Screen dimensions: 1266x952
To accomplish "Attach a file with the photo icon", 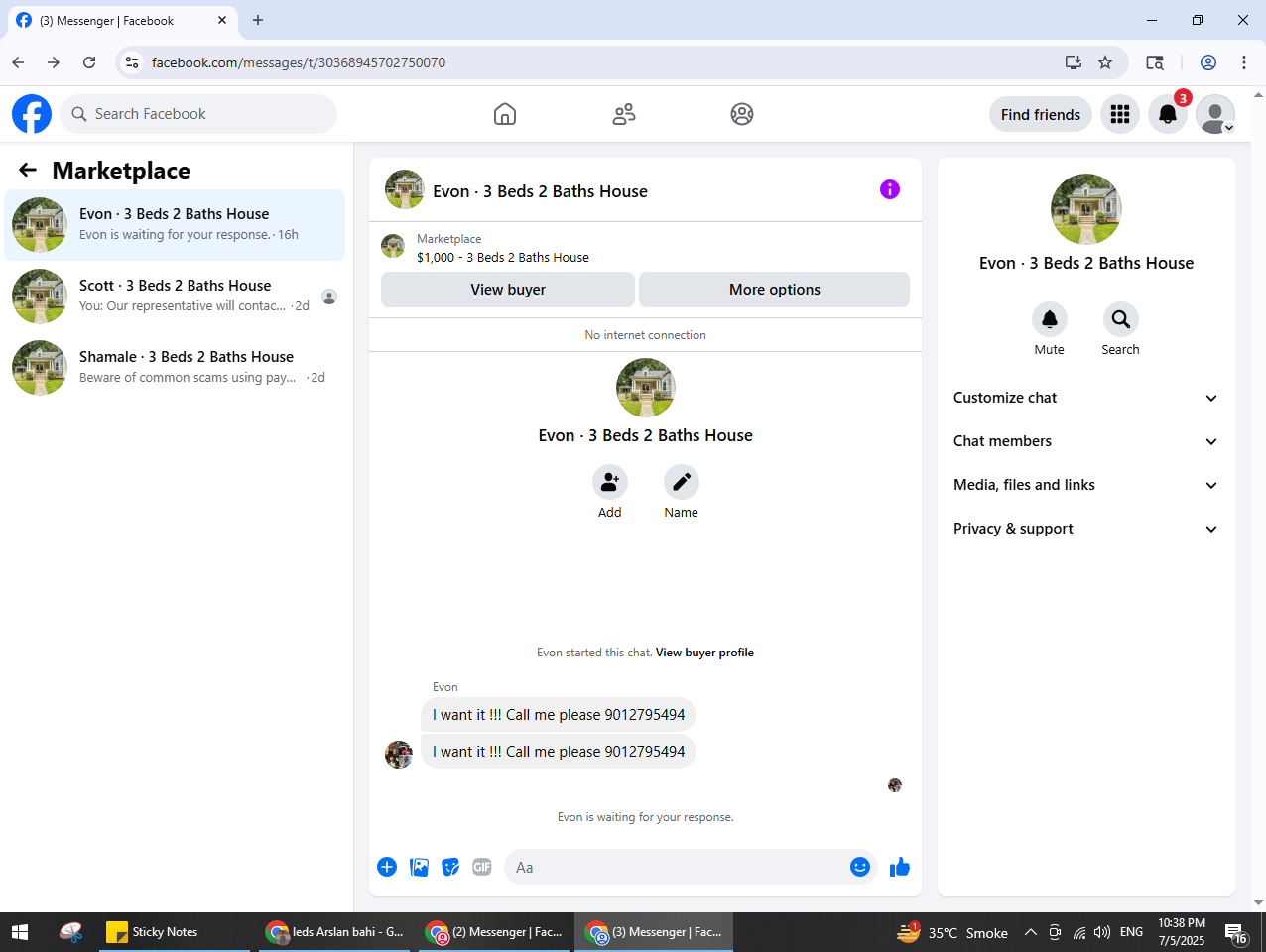I will point(420,867).
